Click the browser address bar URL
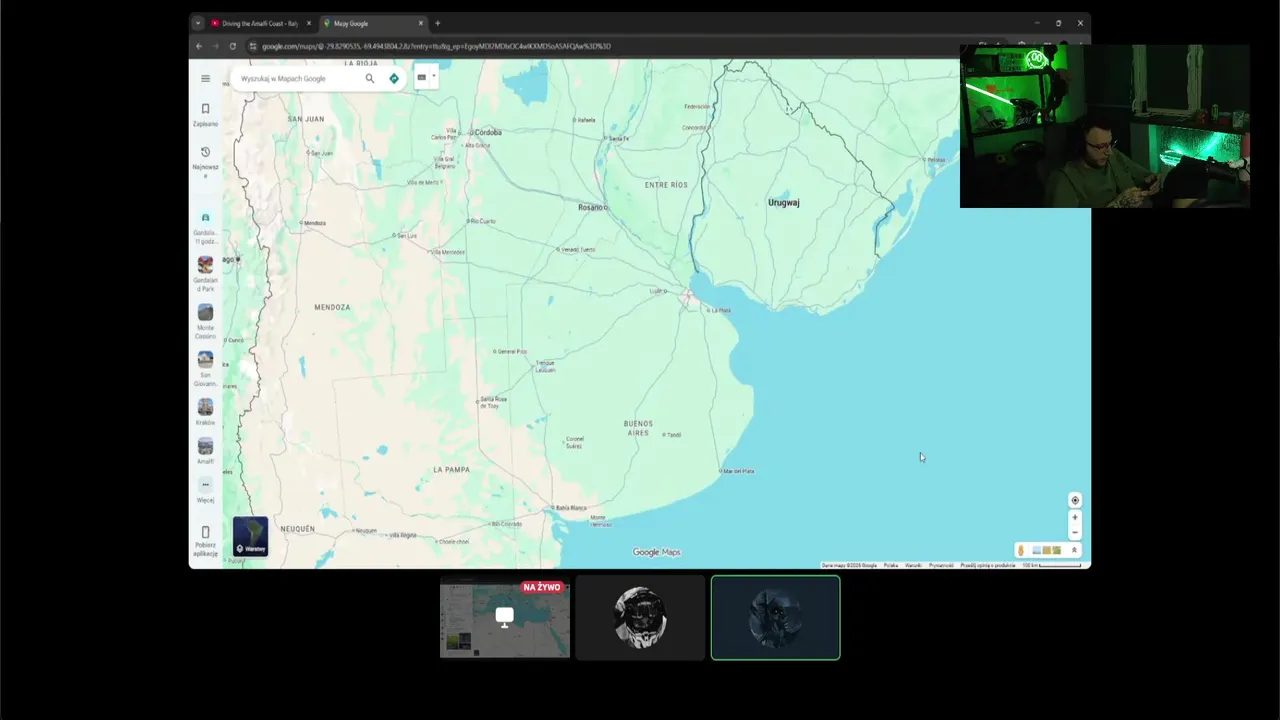This screenshot has height=720, width=1280. [436, 46]
